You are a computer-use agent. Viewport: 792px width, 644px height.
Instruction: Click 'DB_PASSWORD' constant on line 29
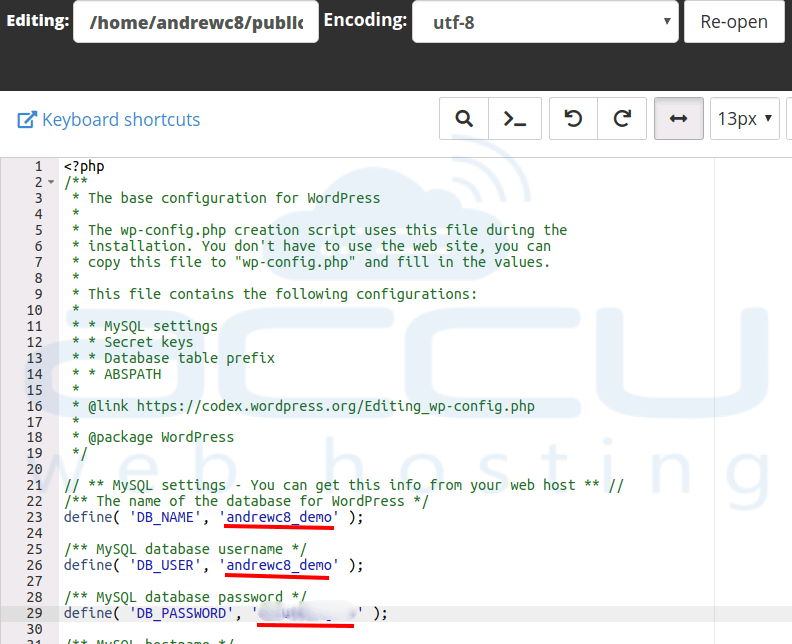181,613
